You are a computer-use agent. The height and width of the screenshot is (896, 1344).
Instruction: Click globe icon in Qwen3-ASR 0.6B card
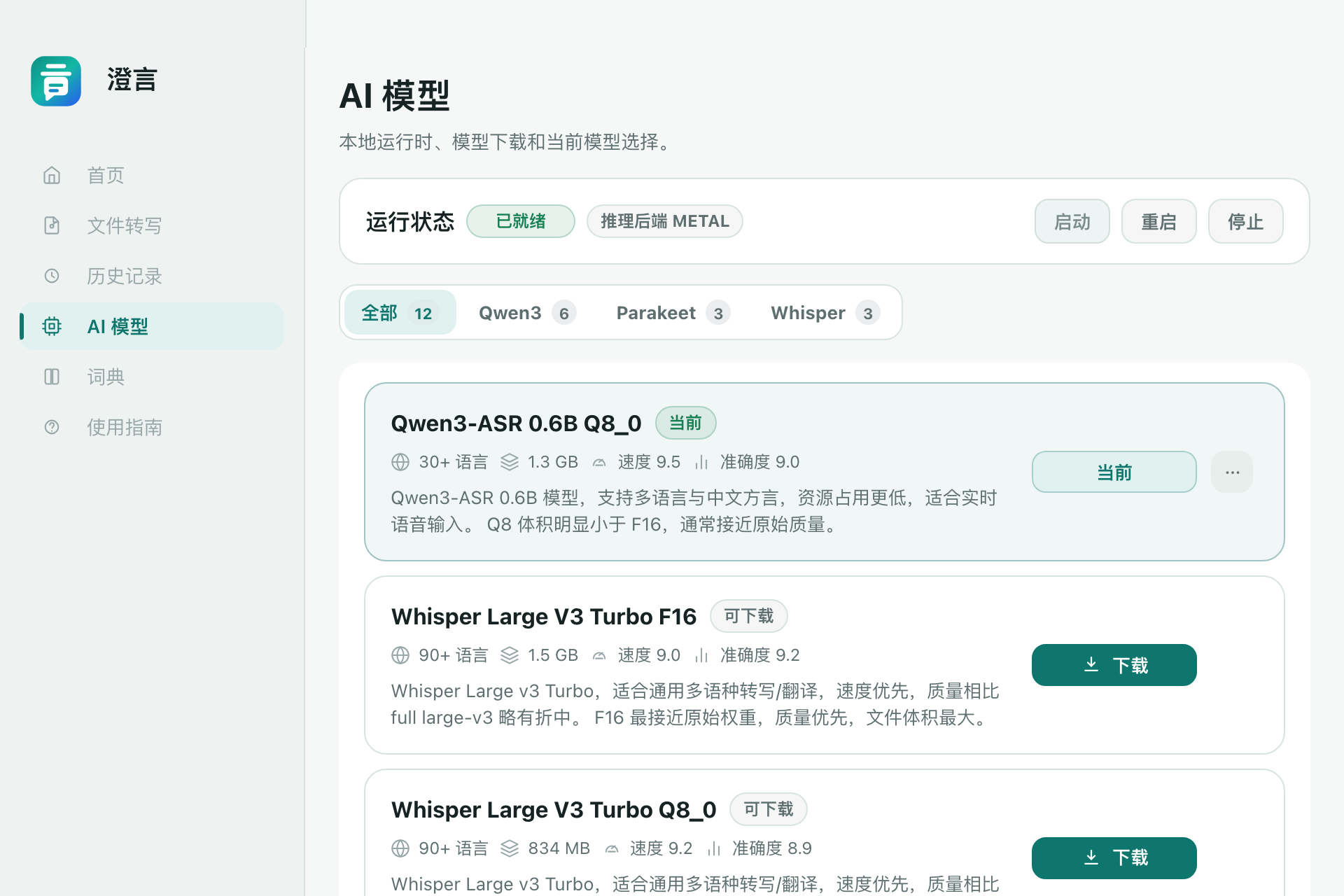[x=400, y=462]
